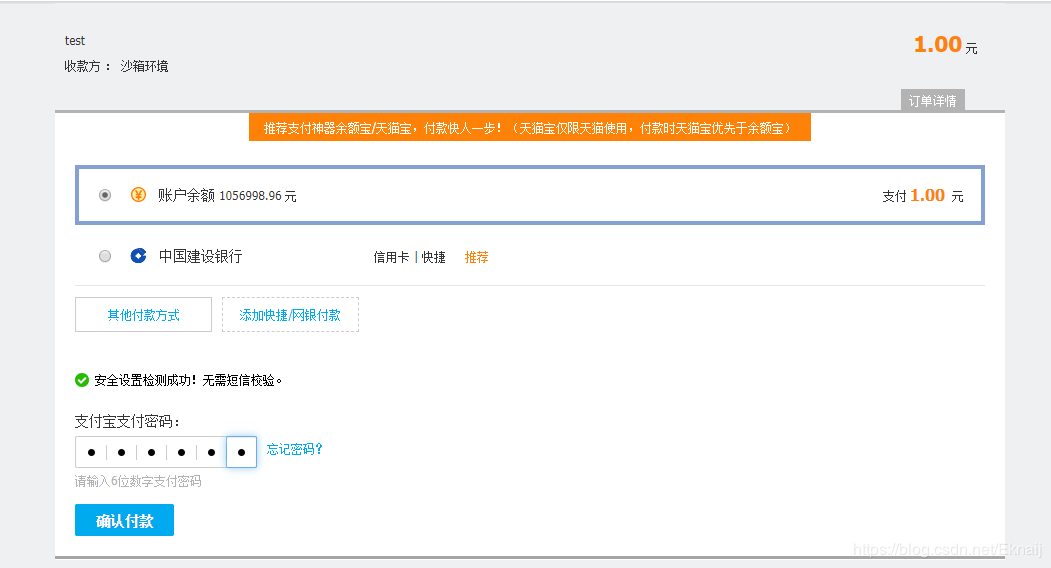Focus the fourth payment password digit box

pyautogui.click(x=181, y=453)
